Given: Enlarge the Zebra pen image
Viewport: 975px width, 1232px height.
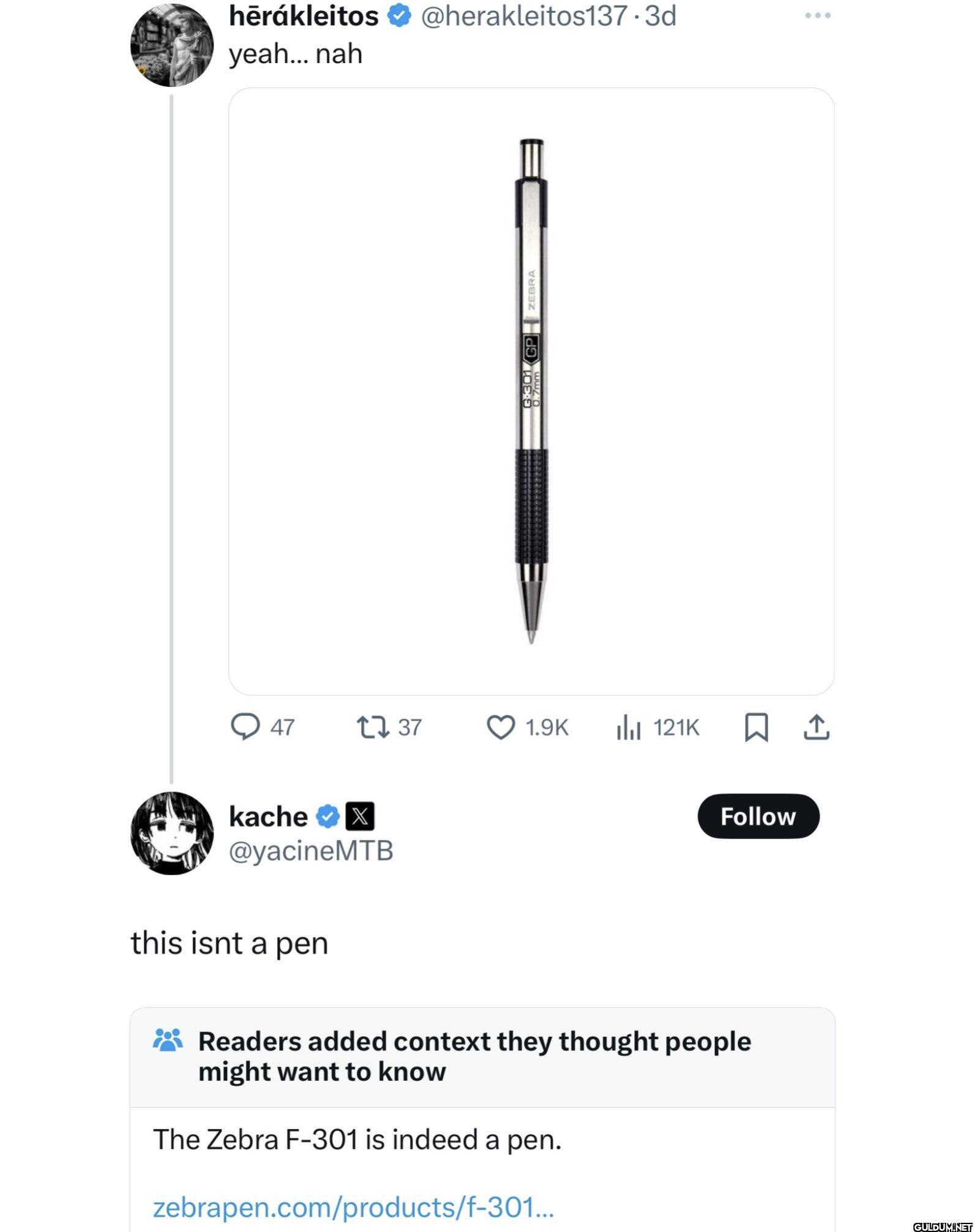Looking at the screenshot, I should pos(531,392).
